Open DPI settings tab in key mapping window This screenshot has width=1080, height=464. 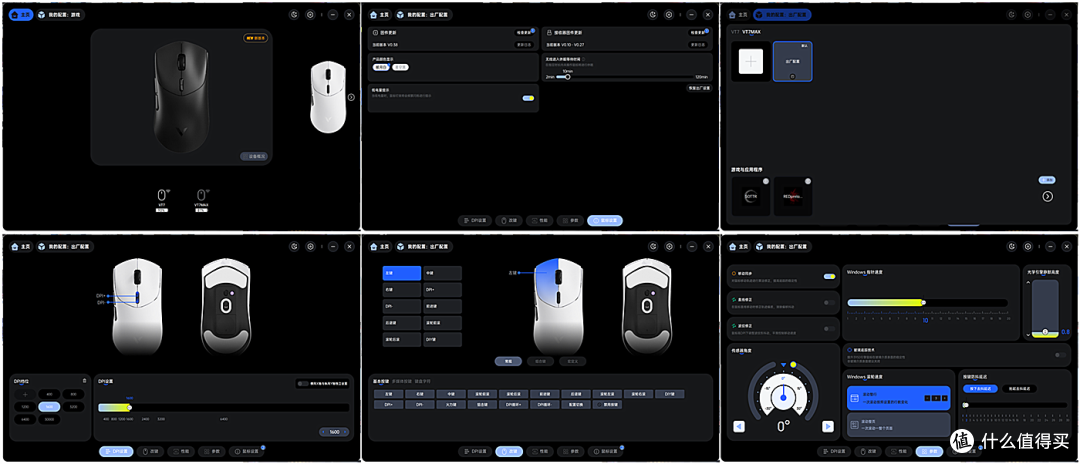click(x=476, y=452)
